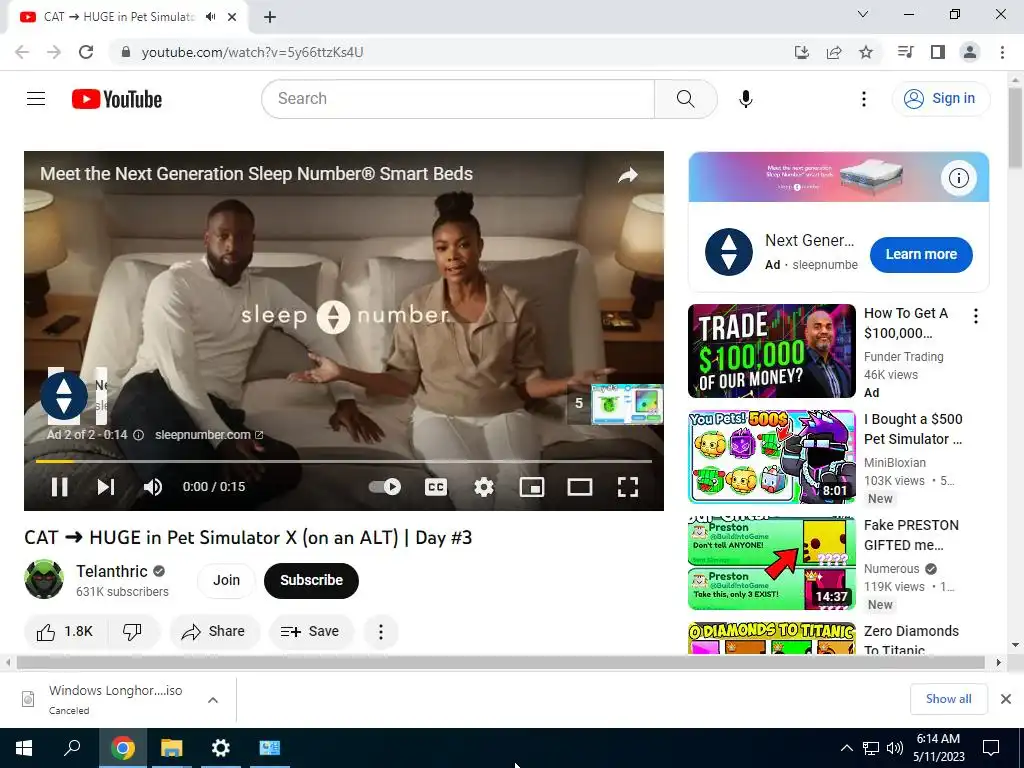Go back in browser

(x=22, y=52)
